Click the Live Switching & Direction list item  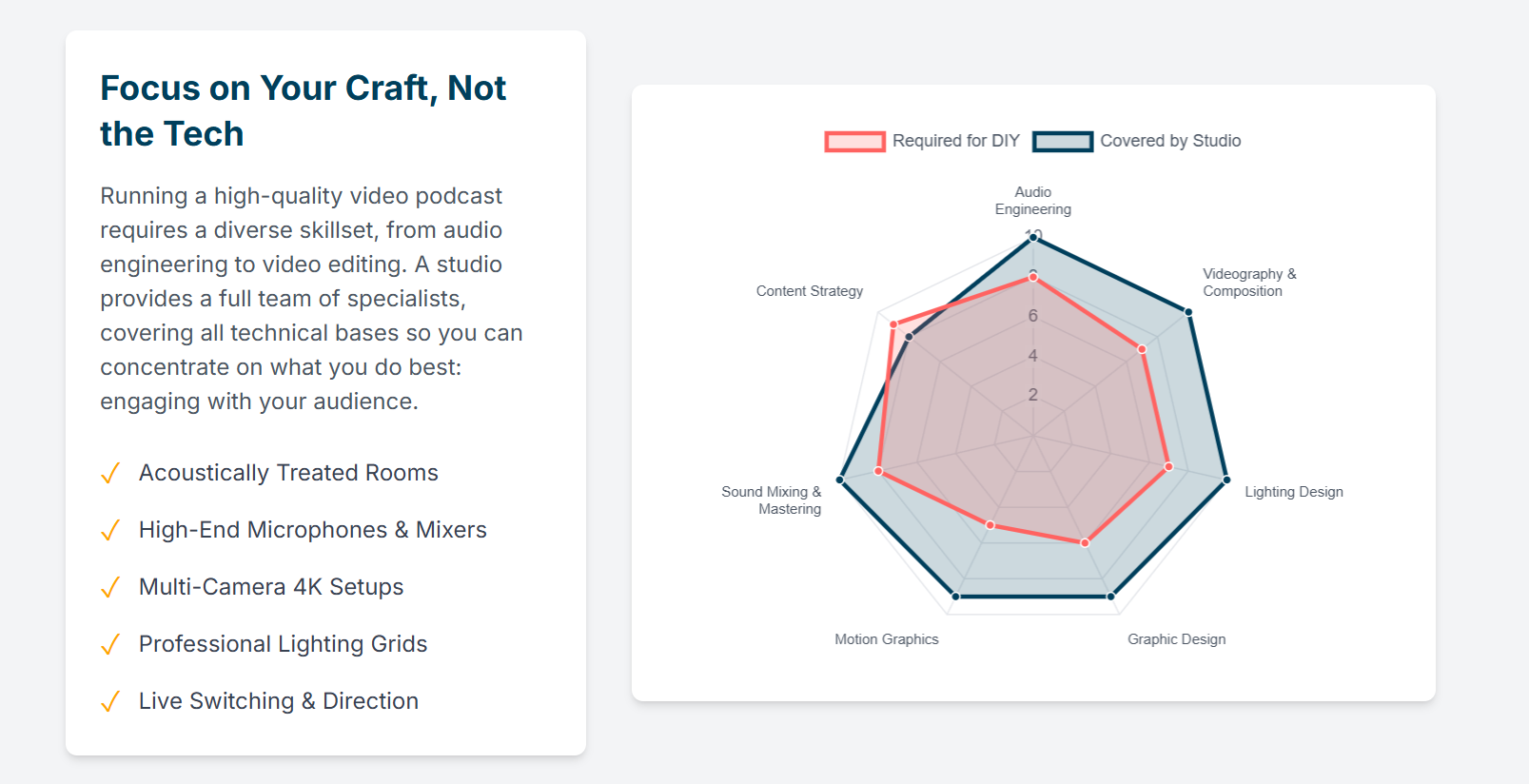pos(260,701)
